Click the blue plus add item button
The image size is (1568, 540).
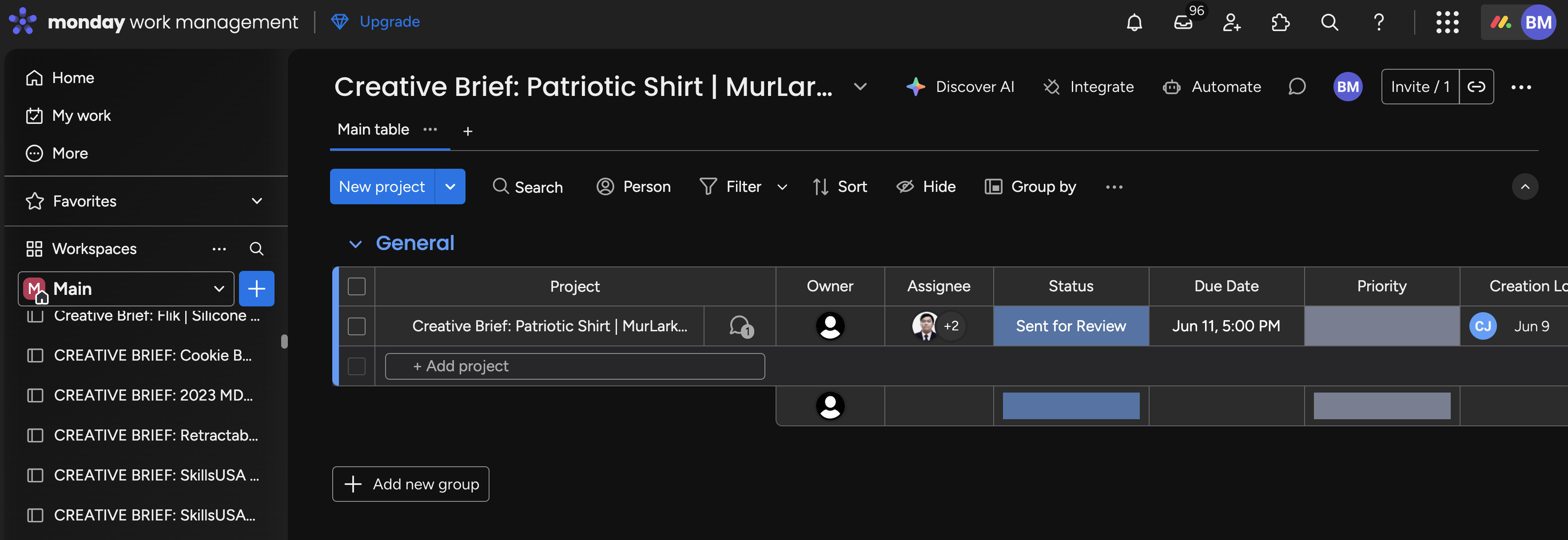[x=256, y=289]
